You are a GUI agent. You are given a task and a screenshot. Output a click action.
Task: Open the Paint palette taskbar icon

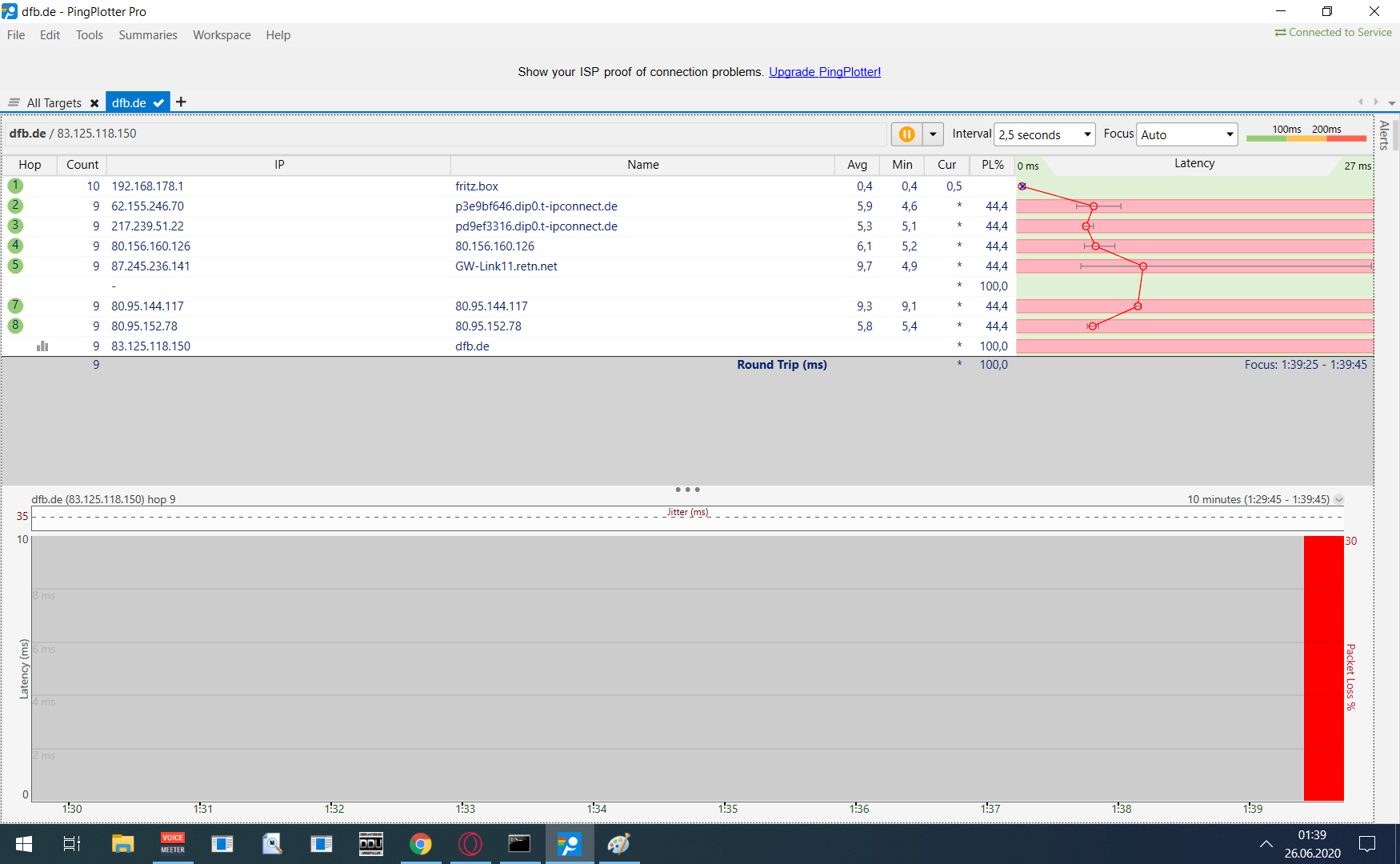618,844
